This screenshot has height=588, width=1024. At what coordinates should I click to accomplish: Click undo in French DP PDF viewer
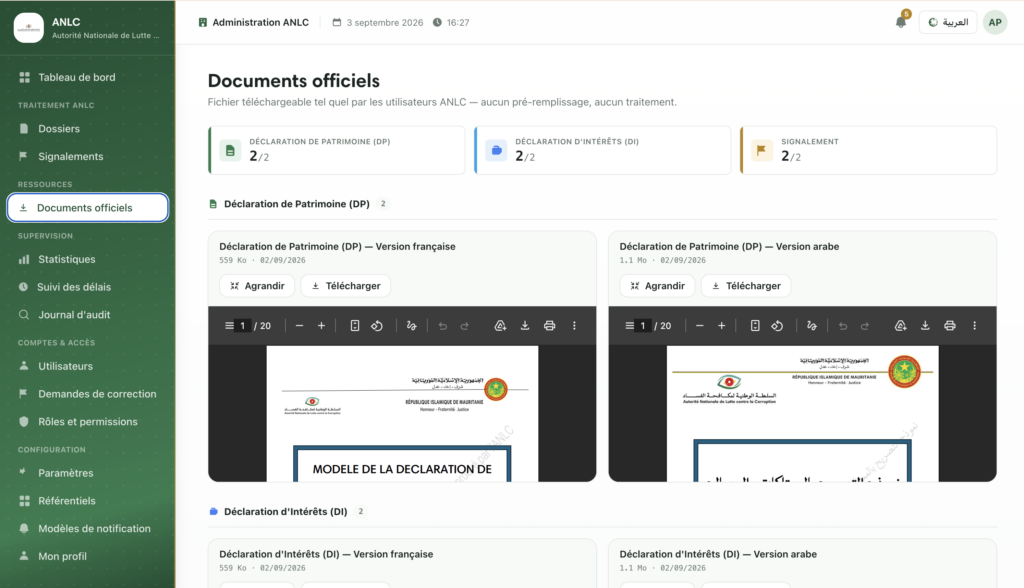coord(443,325)
